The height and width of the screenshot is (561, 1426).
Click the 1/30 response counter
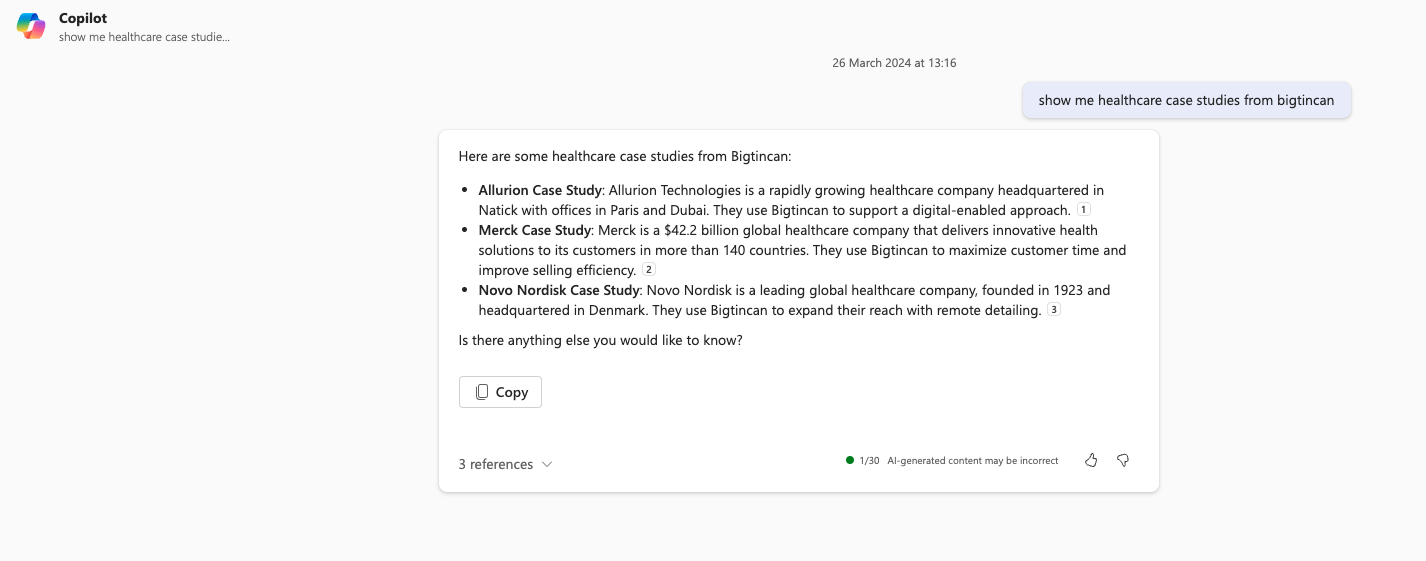[x=870, y=461]
